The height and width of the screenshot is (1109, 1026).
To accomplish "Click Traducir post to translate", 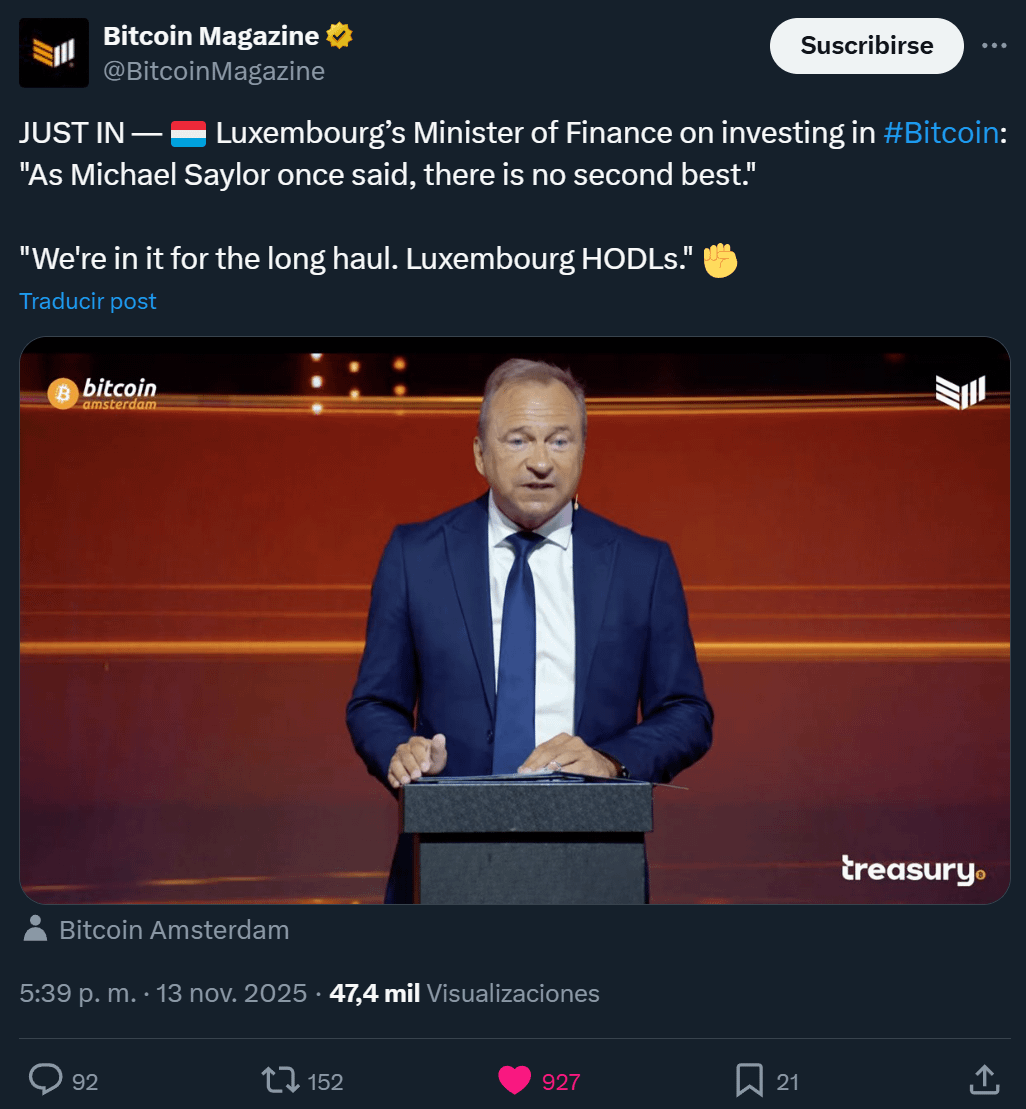I will tap(88, 301).
